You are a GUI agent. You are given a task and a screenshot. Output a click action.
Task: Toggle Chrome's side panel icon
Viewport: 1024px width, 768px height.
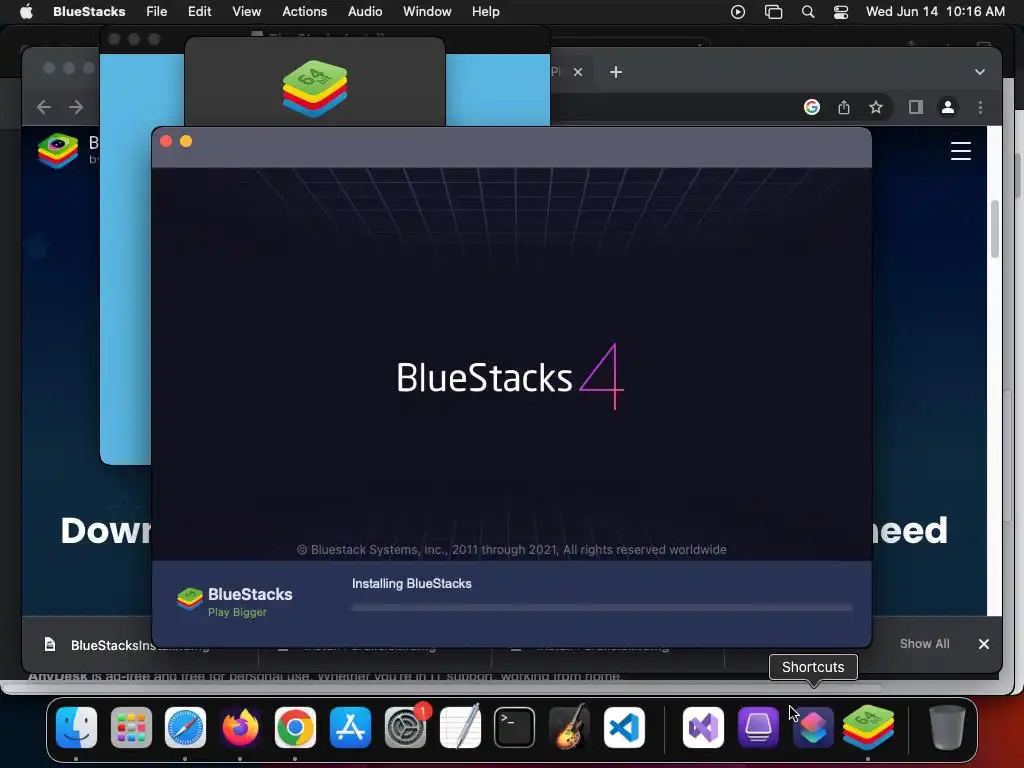coord(916,107)
